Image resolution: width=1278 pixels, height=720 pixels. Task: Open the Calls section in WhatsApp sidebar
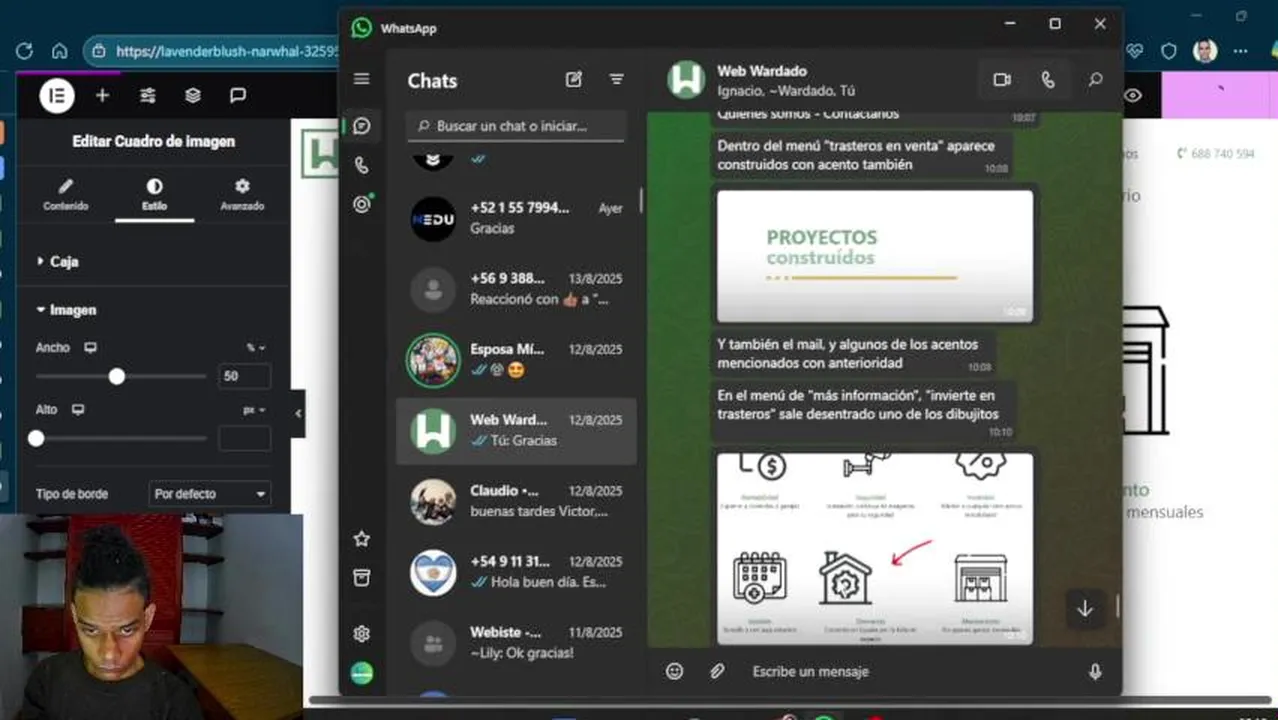[362, 165]
